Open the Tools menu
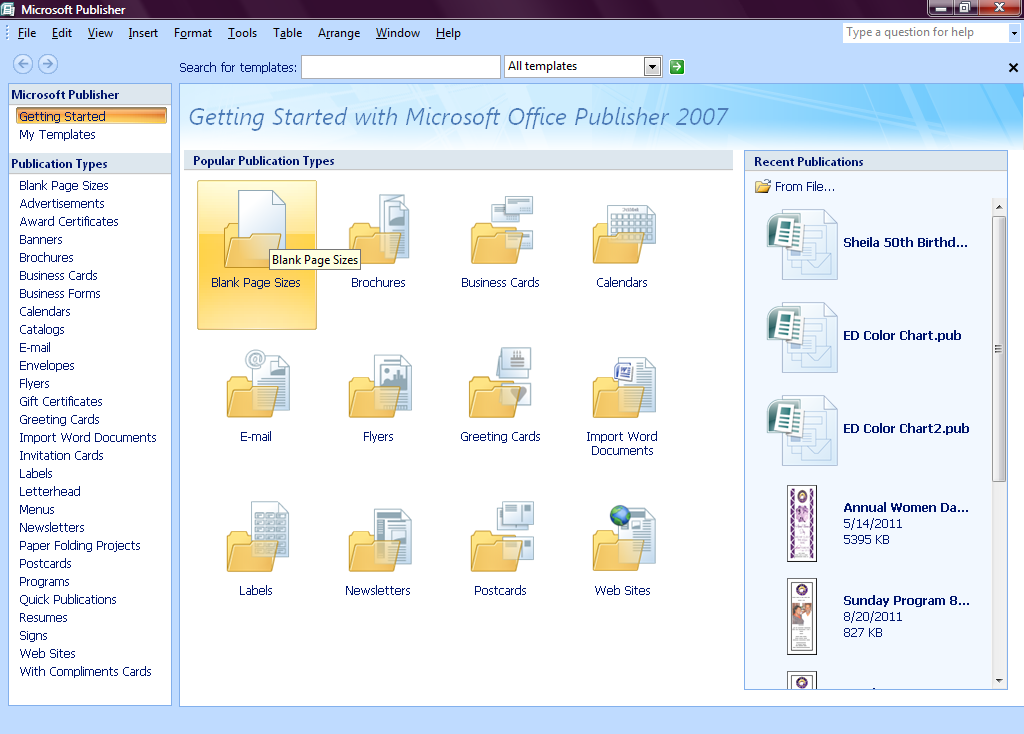This screenshot has width=1024, height=734. click(242, 33)
